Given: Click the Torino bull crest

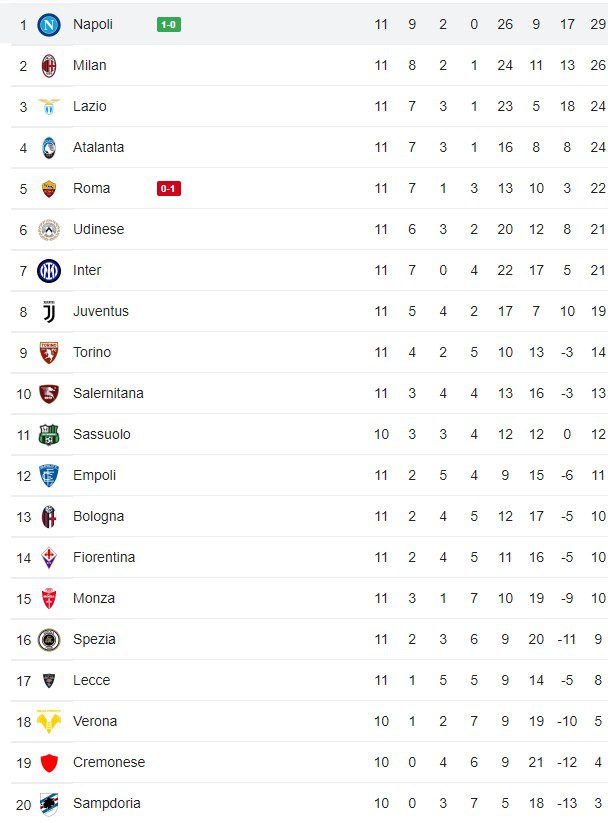Looking at the screenshot, I should click(x=49, y=352).
